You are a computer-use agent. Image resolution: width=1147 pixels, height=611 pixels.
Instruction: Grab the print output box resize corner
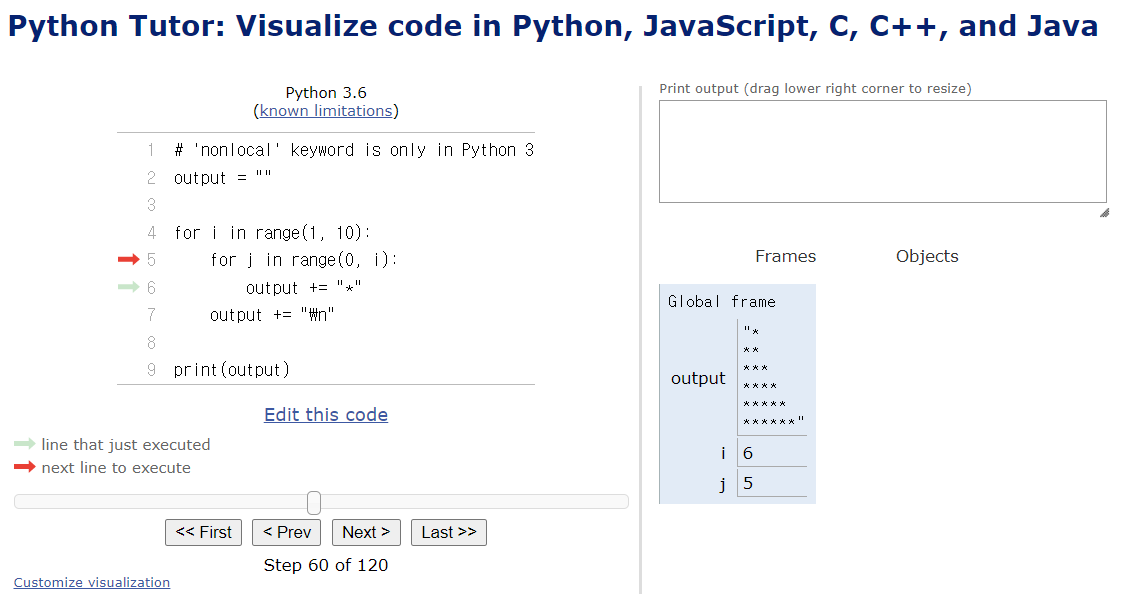click(1103, 212)
